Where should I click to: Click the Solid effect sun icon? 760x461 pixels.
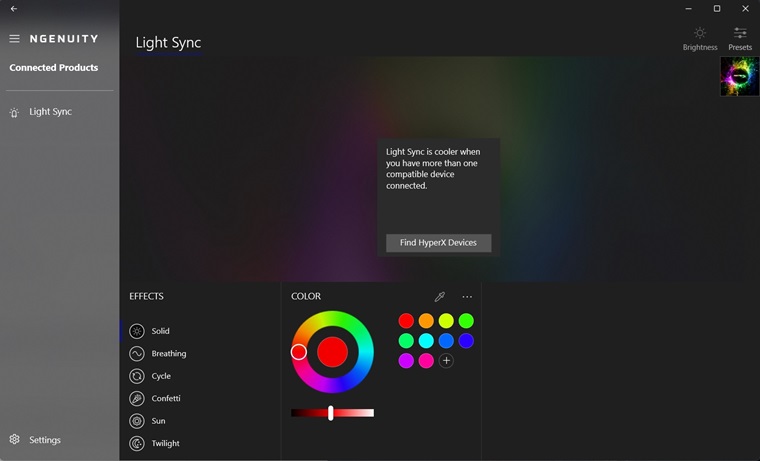[137, 331]
